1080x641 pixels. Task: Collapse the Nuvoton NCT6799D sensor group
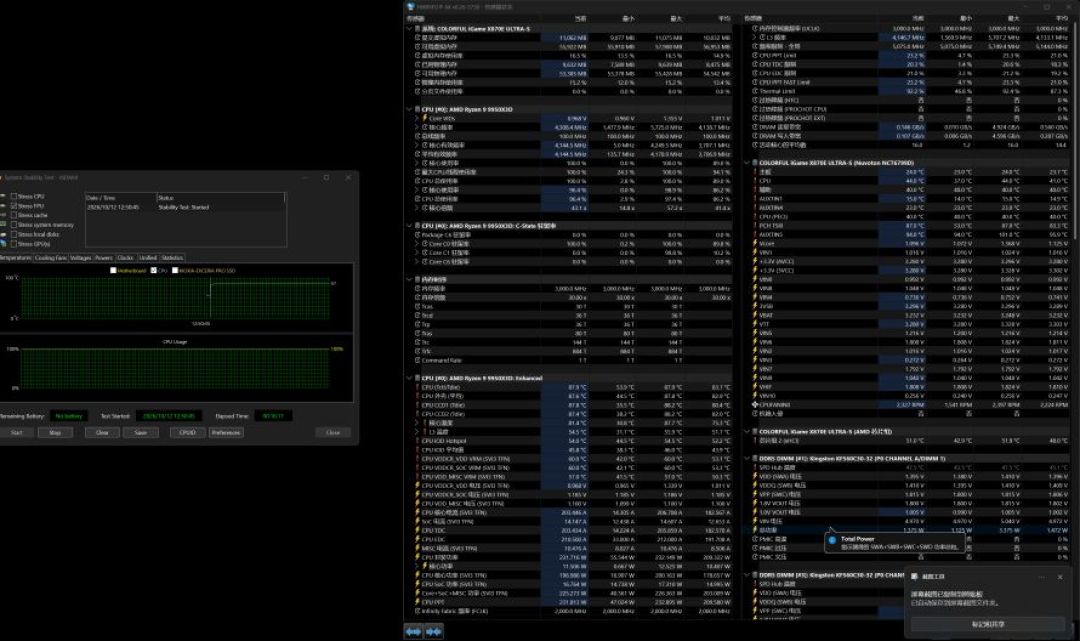pyautogui.click(x=747, y=163)
